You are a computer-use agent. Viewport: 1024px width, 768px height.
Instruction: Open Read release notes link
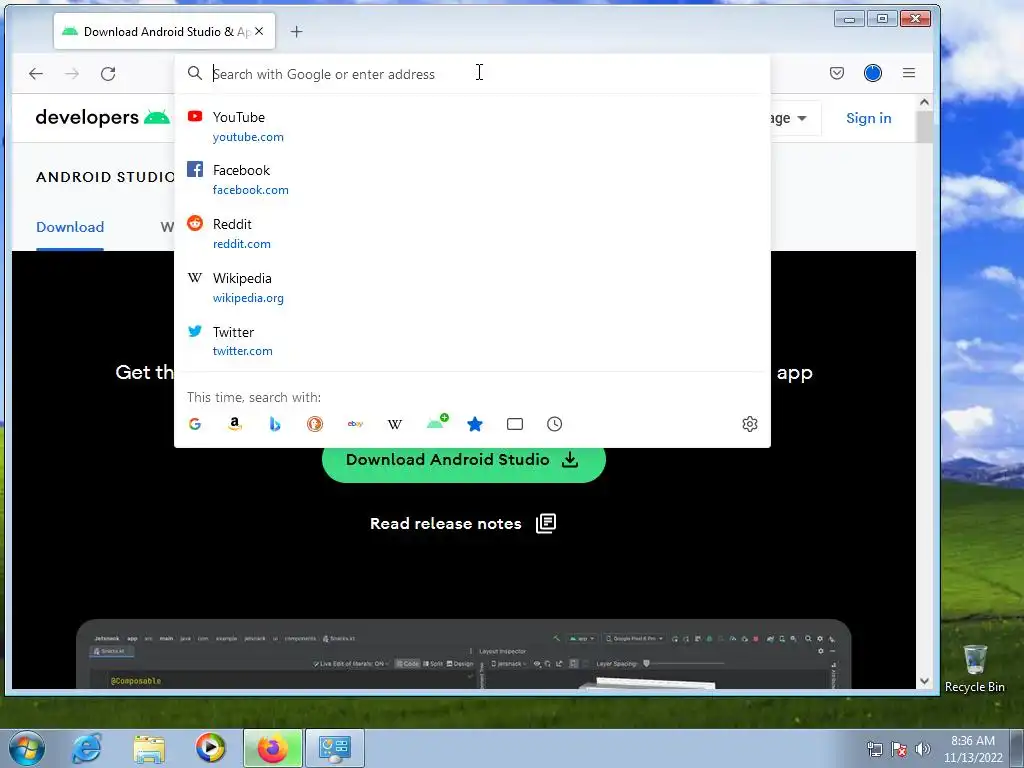[463, 524]
